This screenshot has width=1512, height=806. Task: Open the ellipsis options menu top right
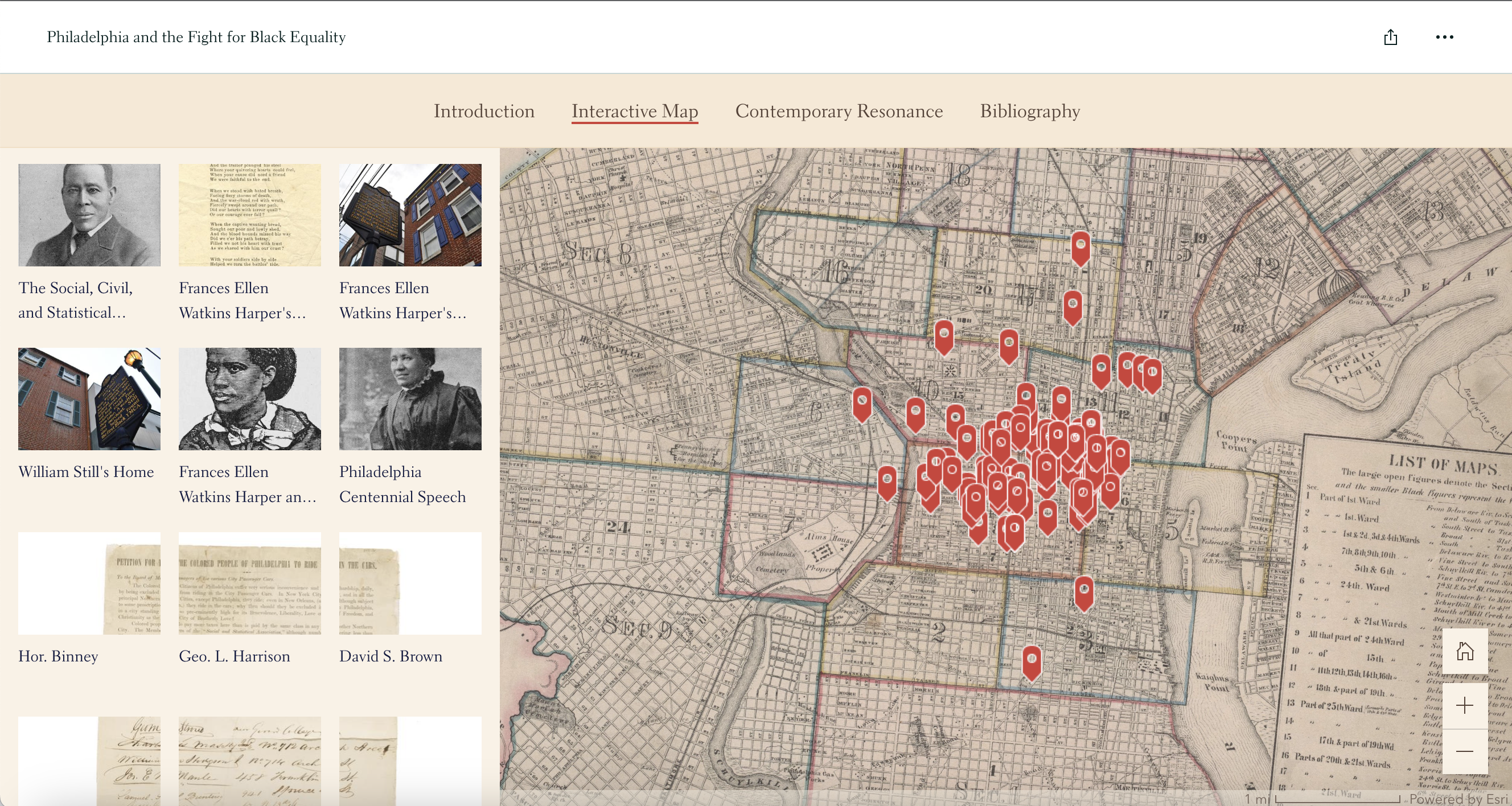click(x=1444, y=37)
